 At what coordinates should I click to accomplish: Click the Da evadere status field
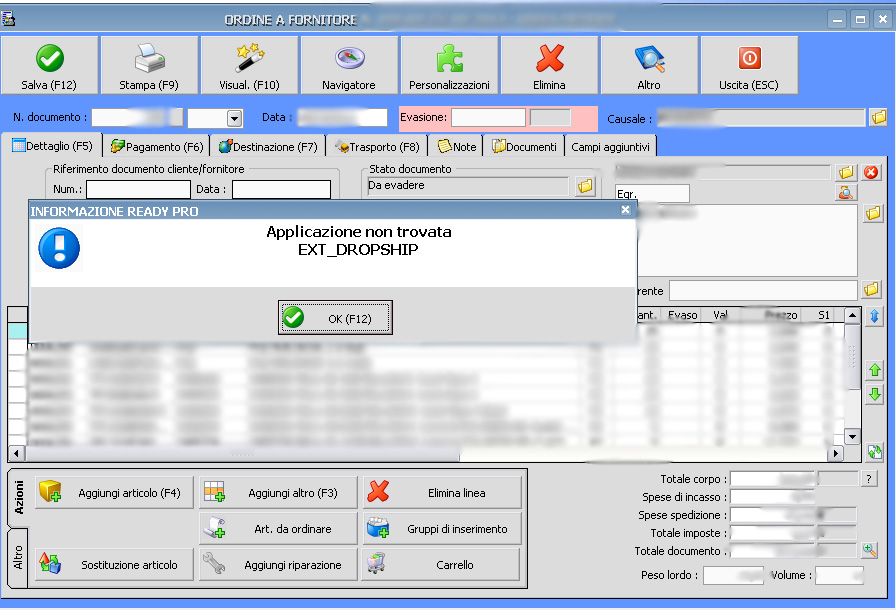click(x=468, y=186)
